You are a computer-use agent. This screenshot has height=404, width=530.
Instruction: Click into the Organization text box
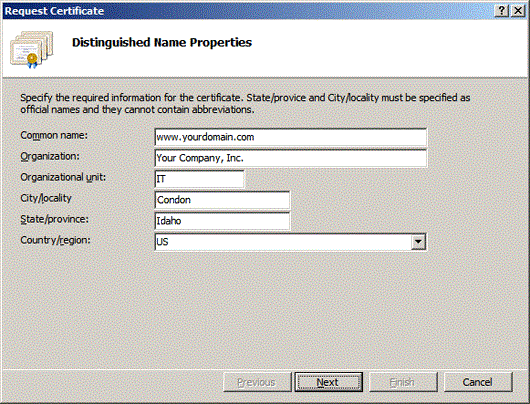click(x=290, y=158)
